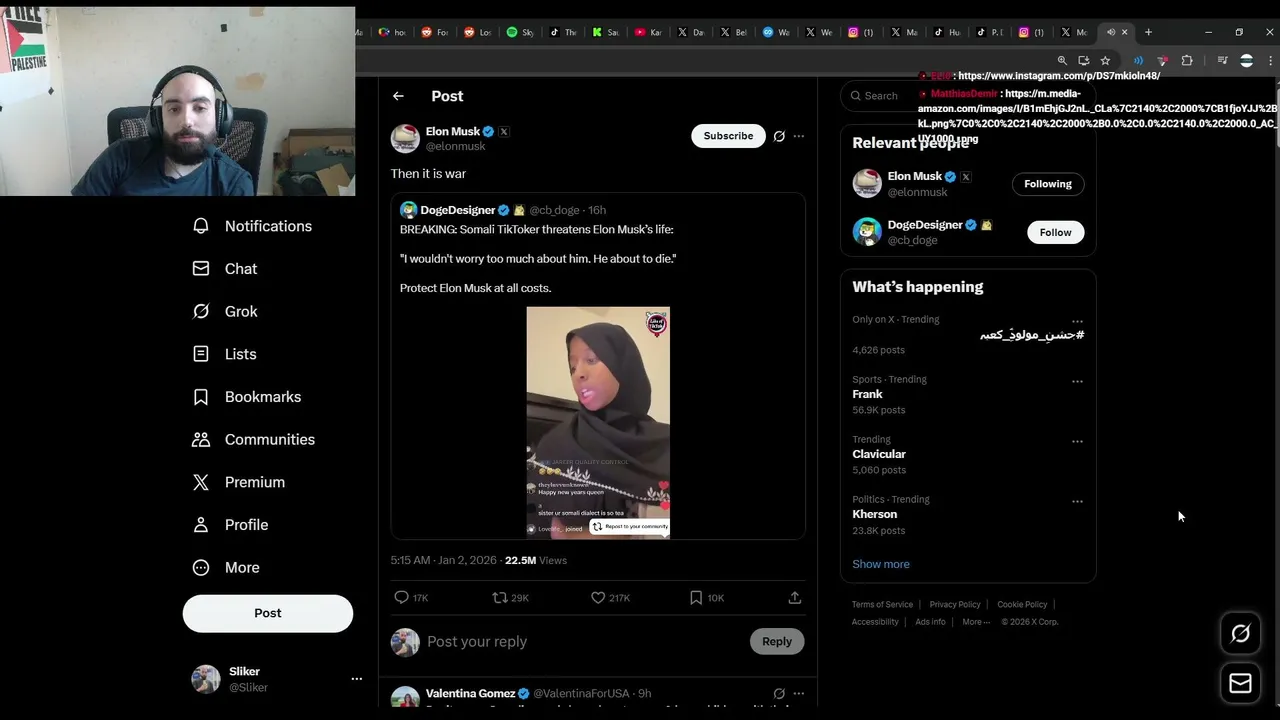Viewport: 1280px width, 720px height.
Task: Go back with the arrow beside Post
Action: pos(398,96)
